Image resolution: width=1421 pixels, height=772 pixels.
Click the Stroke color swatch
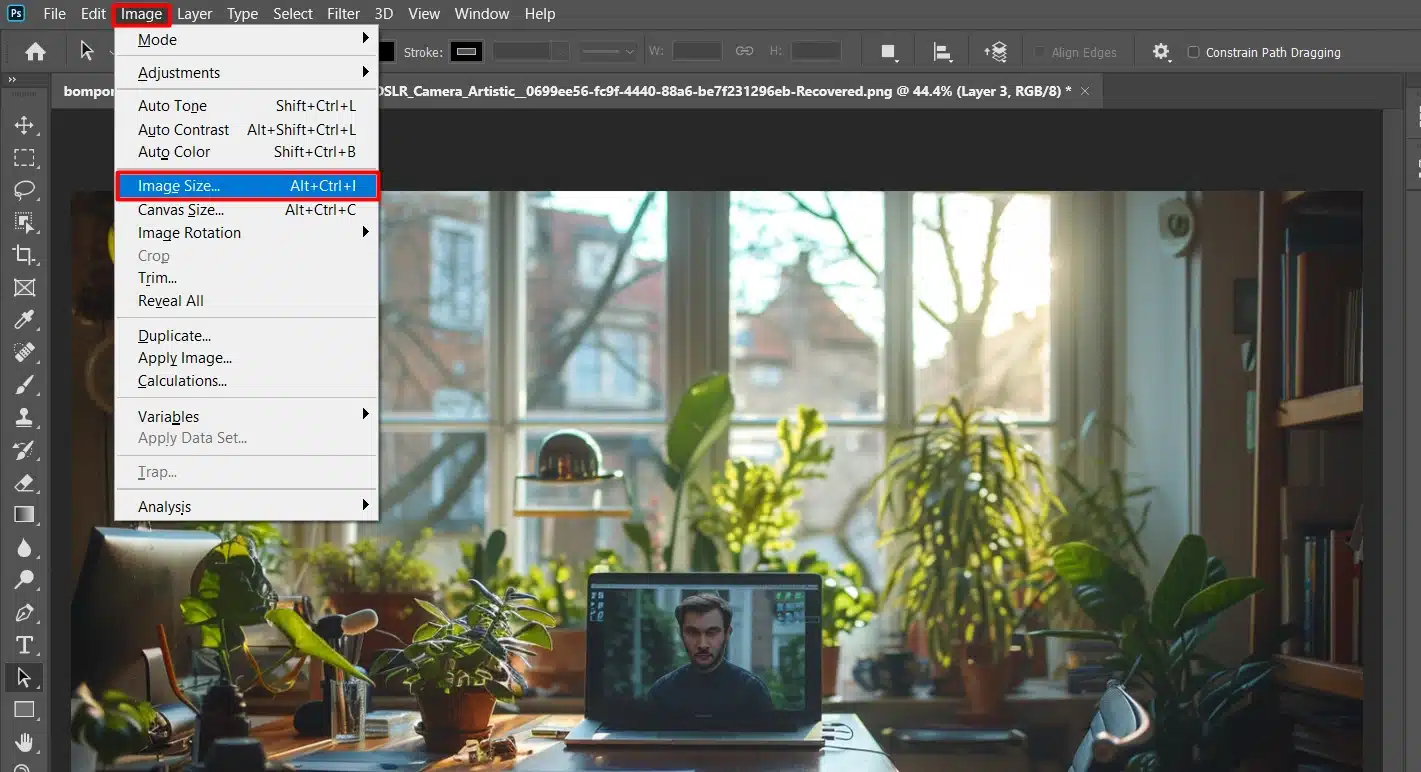(x=466, y=51)
